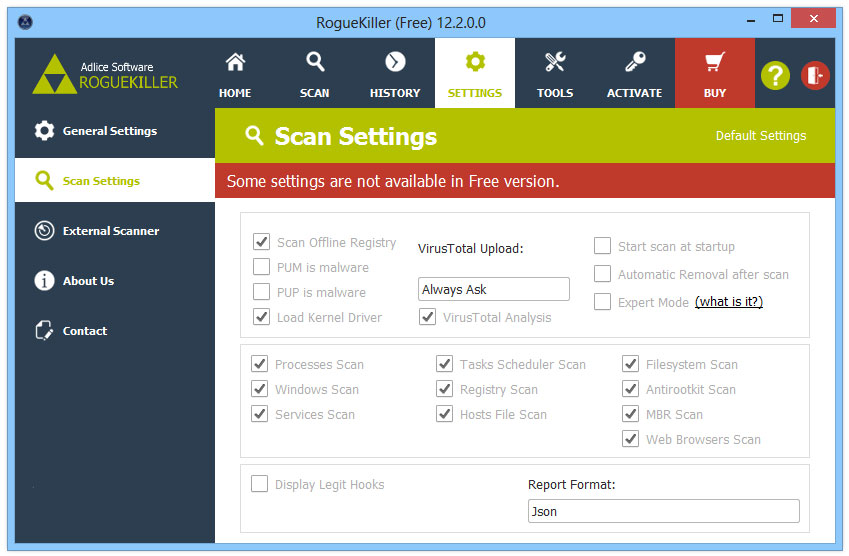
Task: Toggle Antirootkit Scan checkbox
Action: pyautogui.click(x=630, y=388)
